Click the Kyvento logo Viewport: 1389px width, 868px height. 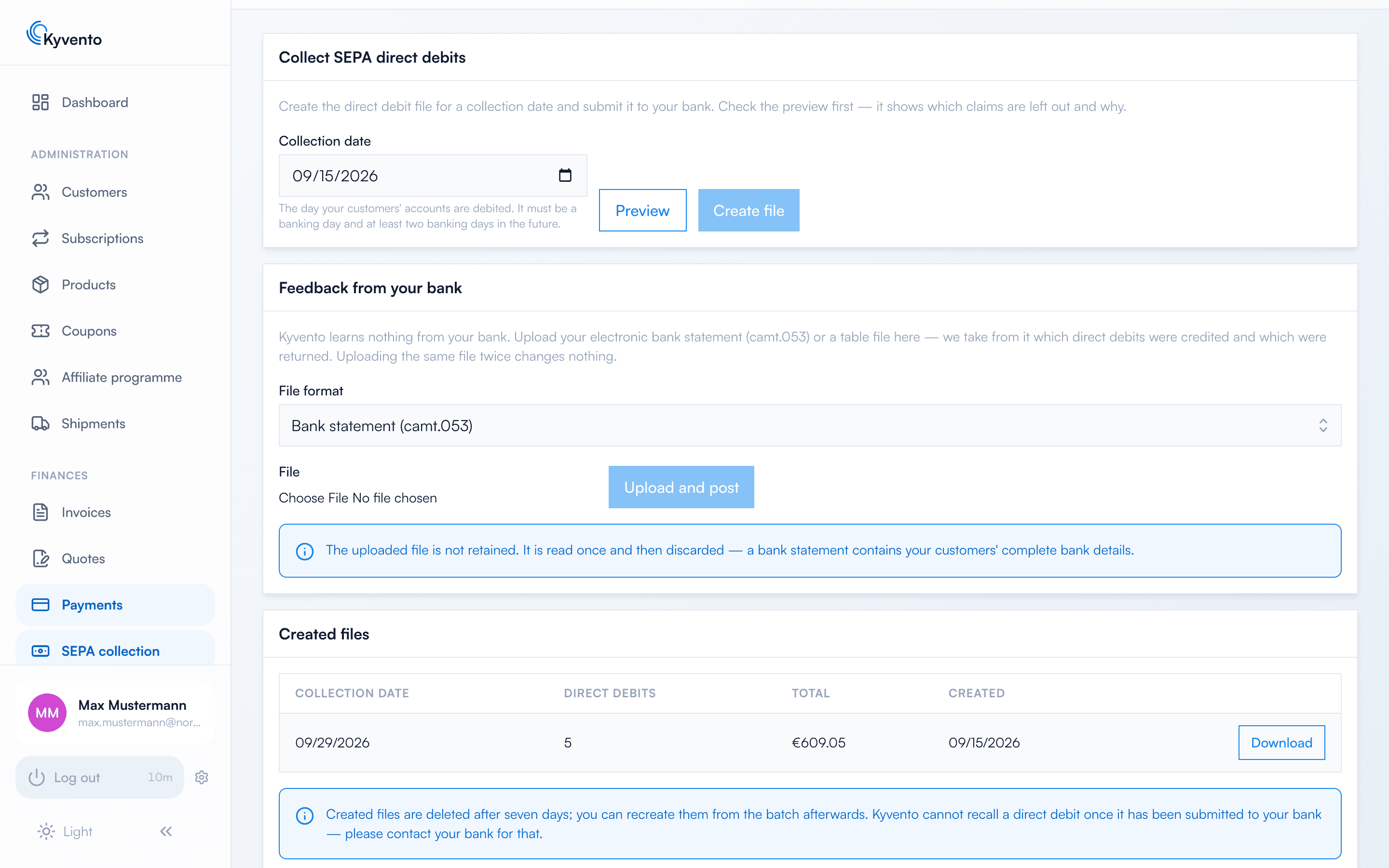pos(64,34)
